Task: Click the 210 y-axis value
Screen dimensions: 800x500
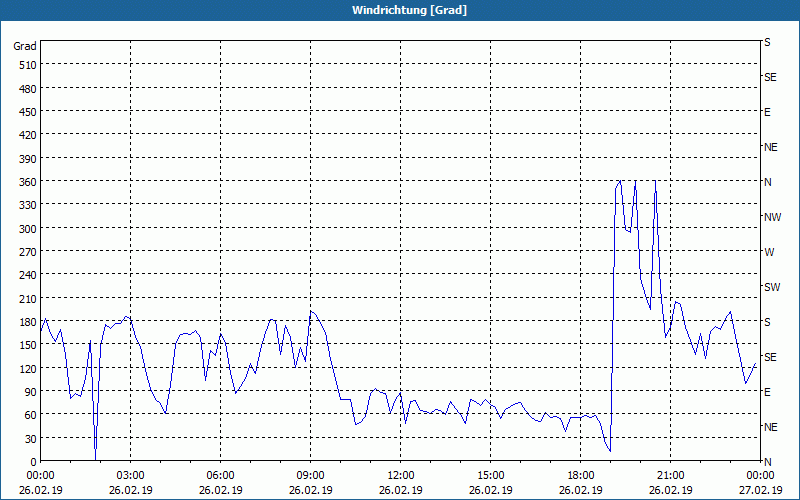Action: 29,298
